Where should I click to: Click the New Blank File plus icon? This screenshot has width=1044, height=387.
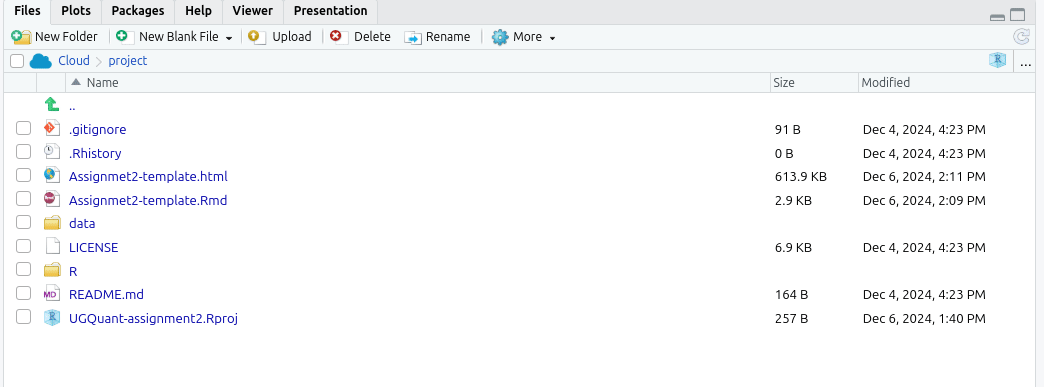[125, 37]
